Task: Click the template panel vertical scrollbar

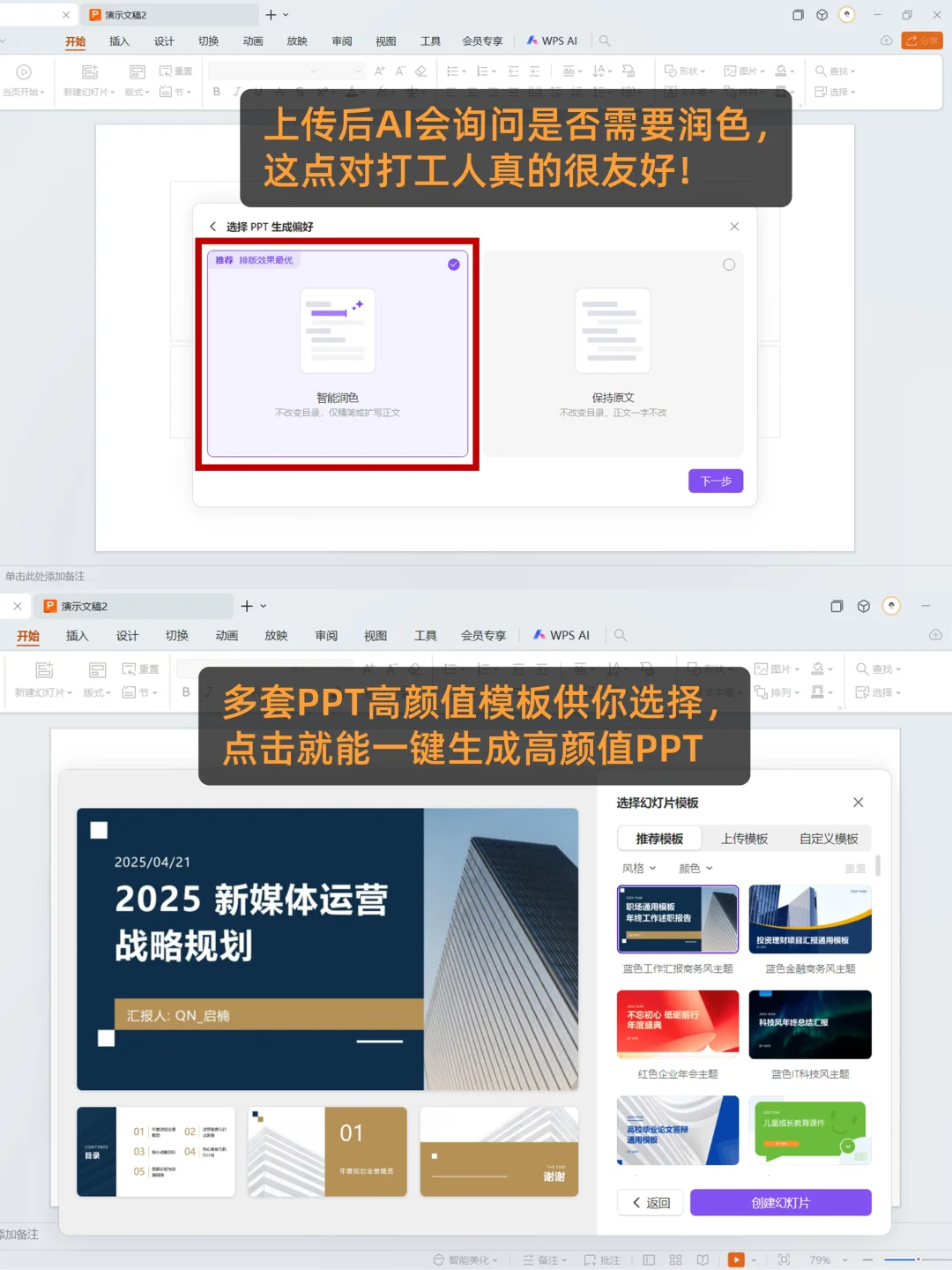Action: (877, 865)
